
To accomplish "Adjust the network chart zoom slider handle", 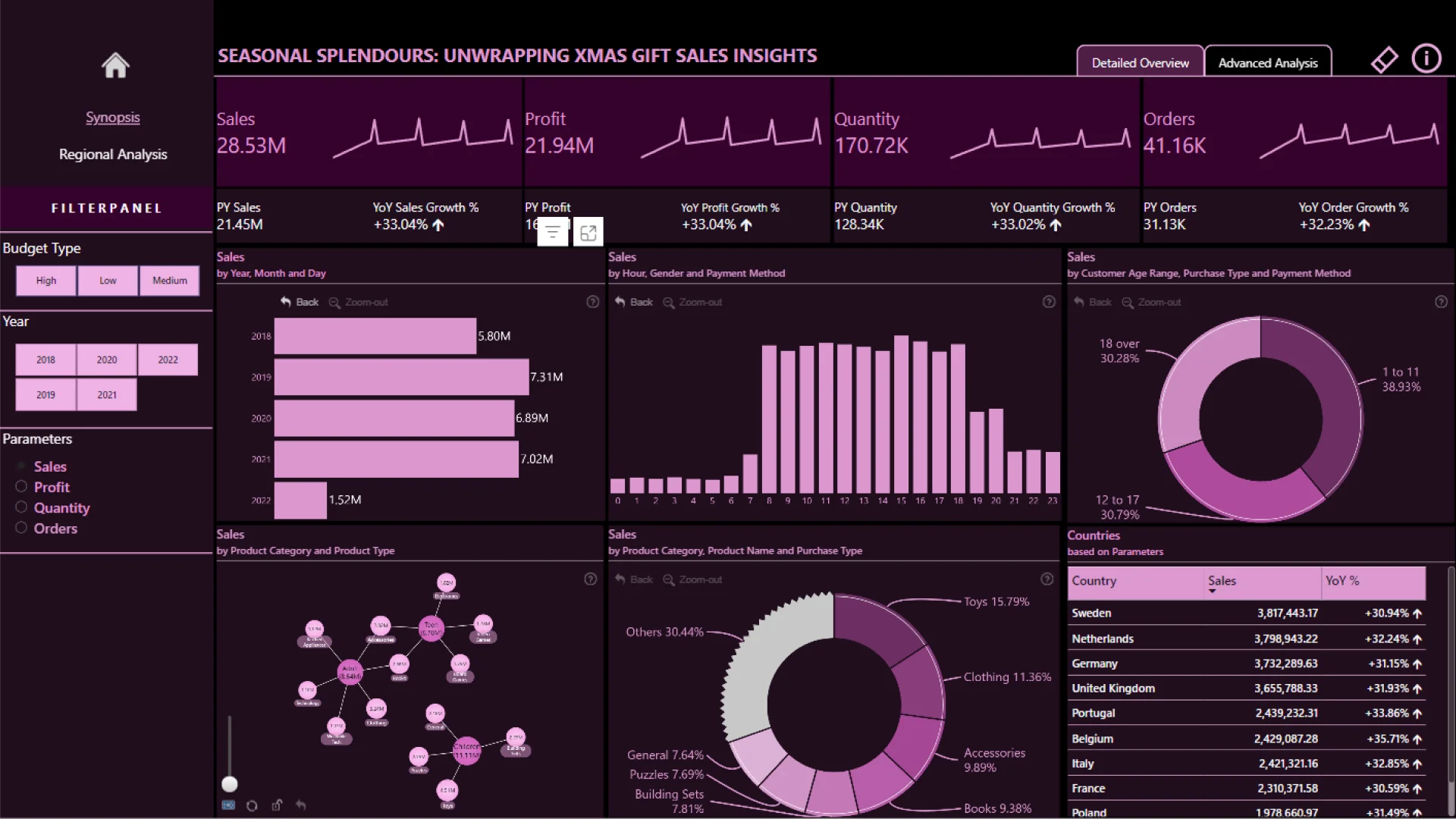I will [230, 783].
